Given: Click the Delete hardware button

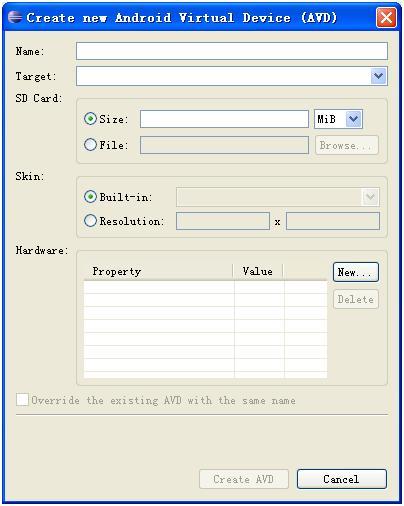Looking at the screenshot, I should point(356,299).
